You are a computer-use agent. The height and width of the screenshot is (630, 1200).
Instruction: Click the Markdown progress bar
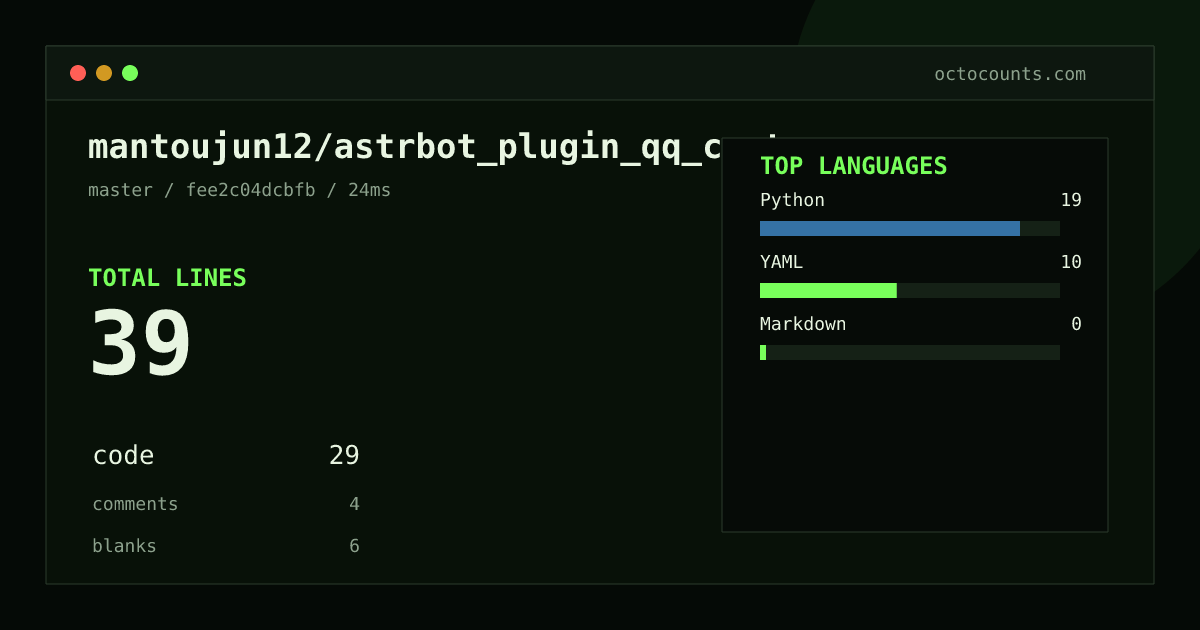[910, 352]
